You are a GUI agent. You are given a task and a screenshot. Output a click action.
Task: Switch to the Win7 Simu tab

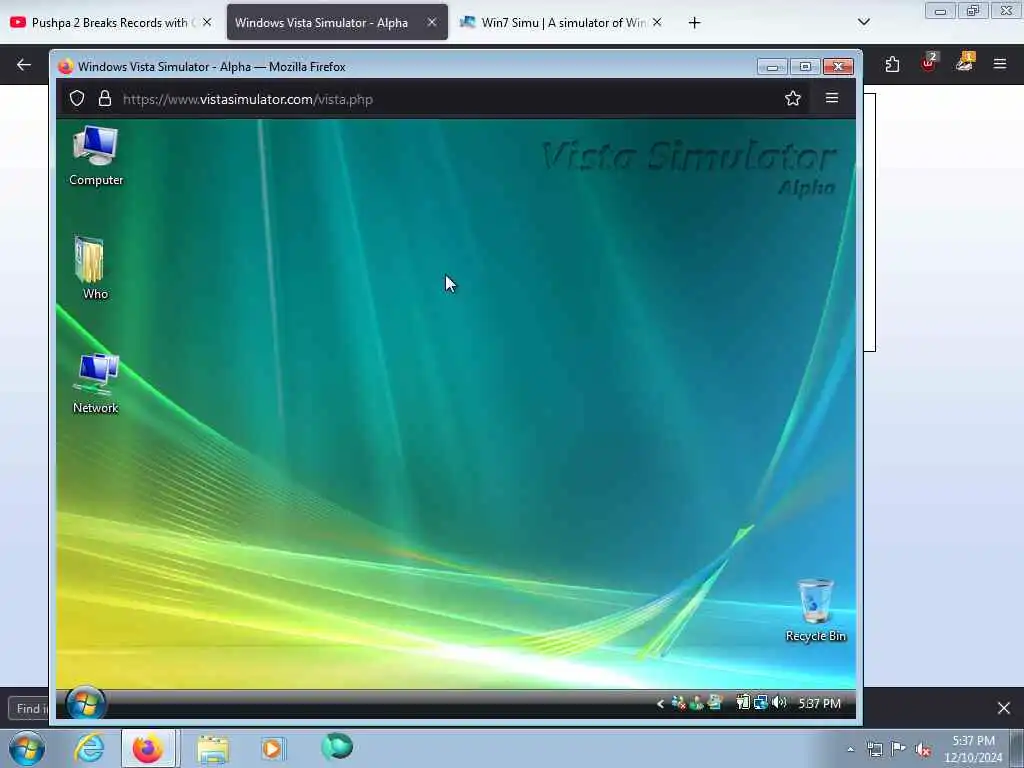[562, 23]
